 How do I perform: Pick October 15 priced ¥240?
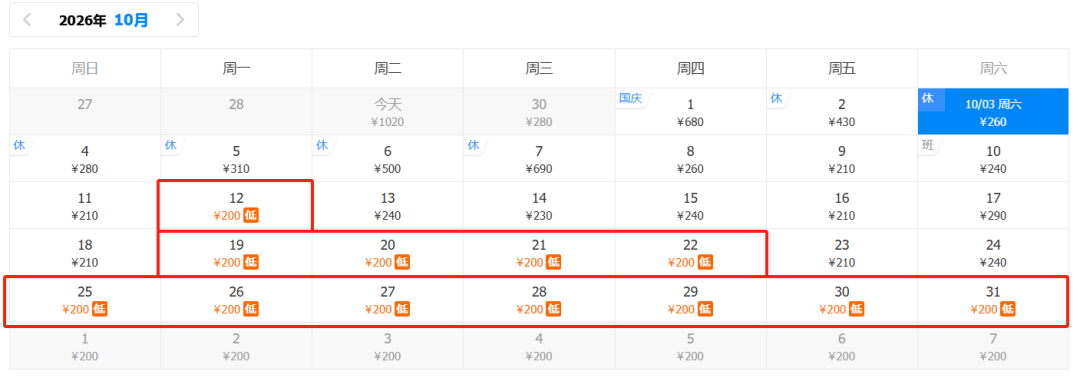click(691, 205)
